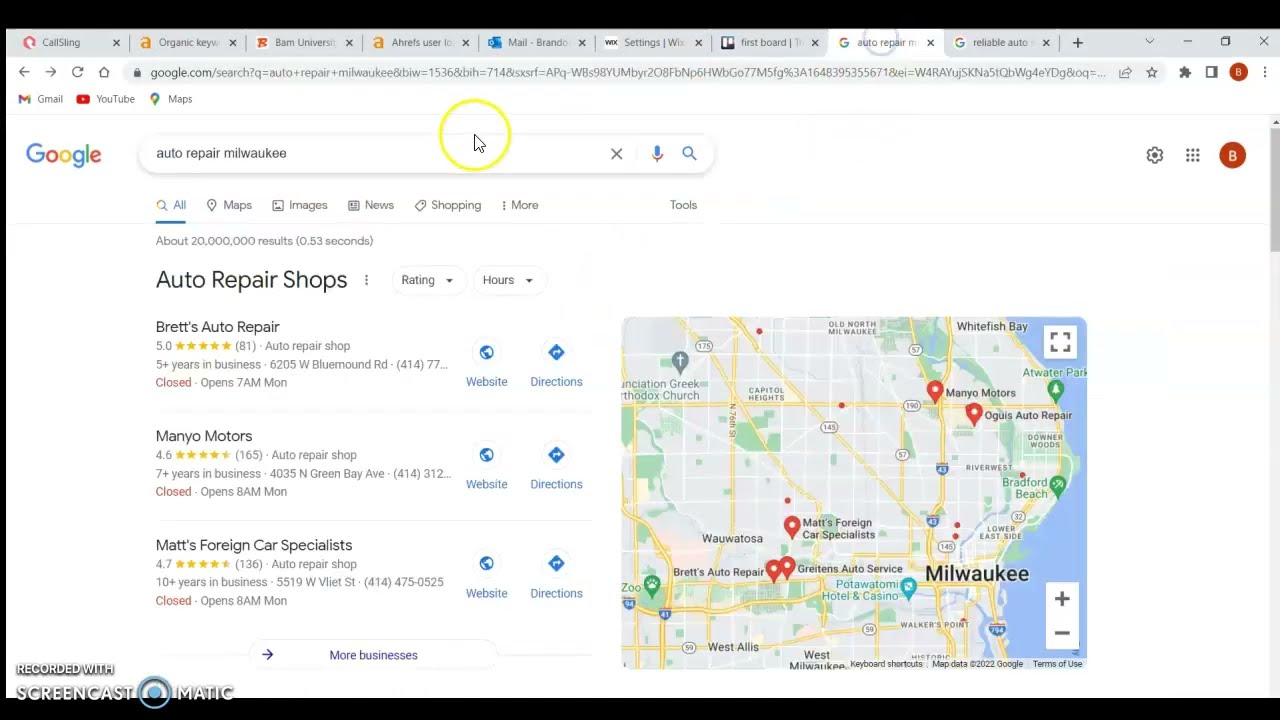Open new browser tab
Image resolution: width=1280 pixels, height=720 pixels.
[1077, 42]
